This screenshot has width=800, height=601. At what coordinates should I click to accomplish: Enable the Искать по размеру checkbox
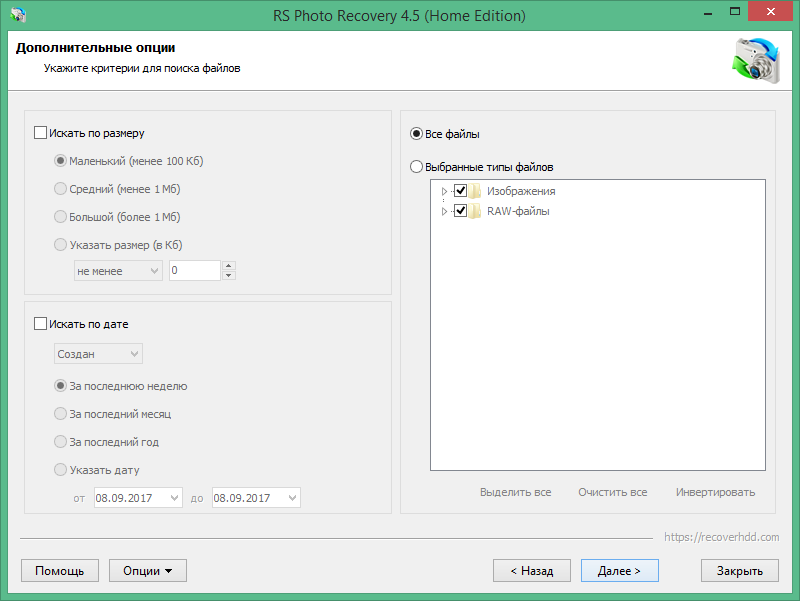(41, 132)
